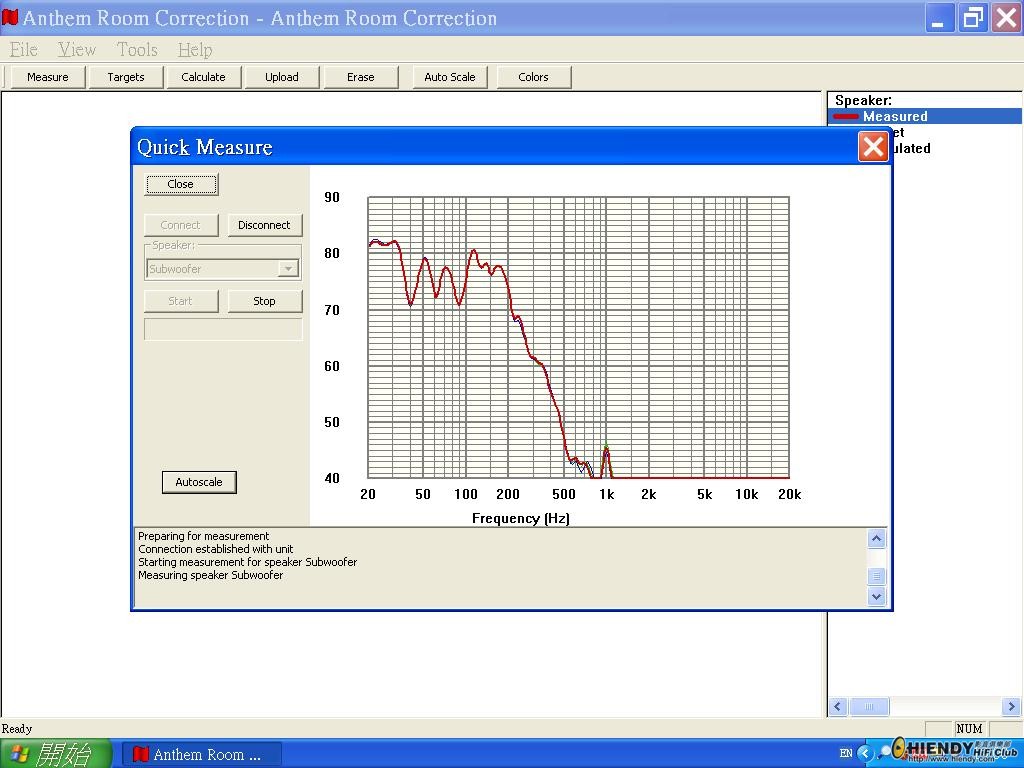Click the 'Speaker:' legend heading
Viewport: 1024px width, 768px height.
tap(863, 101)
